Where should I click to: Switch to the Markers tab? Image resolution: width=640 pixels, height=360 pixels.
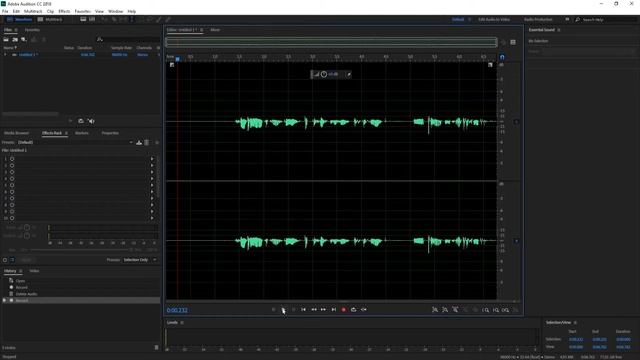[82, 133]
